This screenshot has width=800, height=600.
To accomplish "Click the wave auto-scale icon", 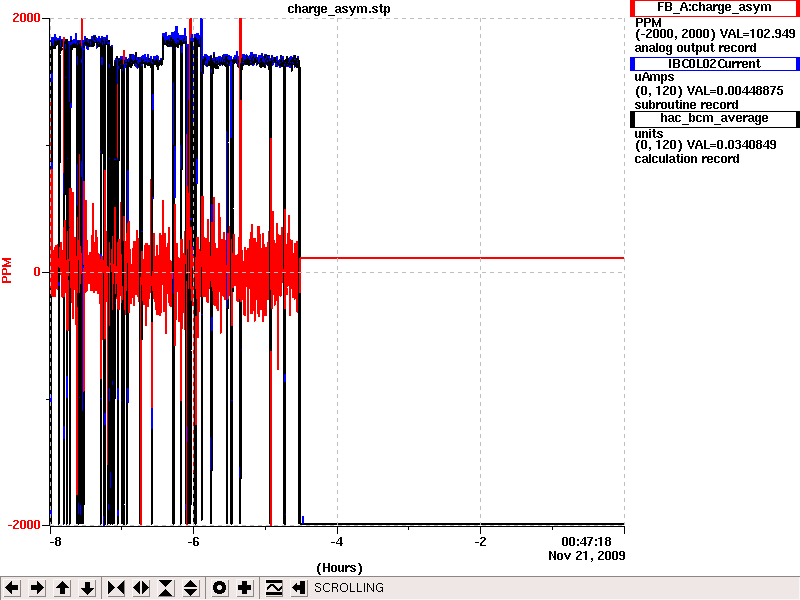I will 274,588.
